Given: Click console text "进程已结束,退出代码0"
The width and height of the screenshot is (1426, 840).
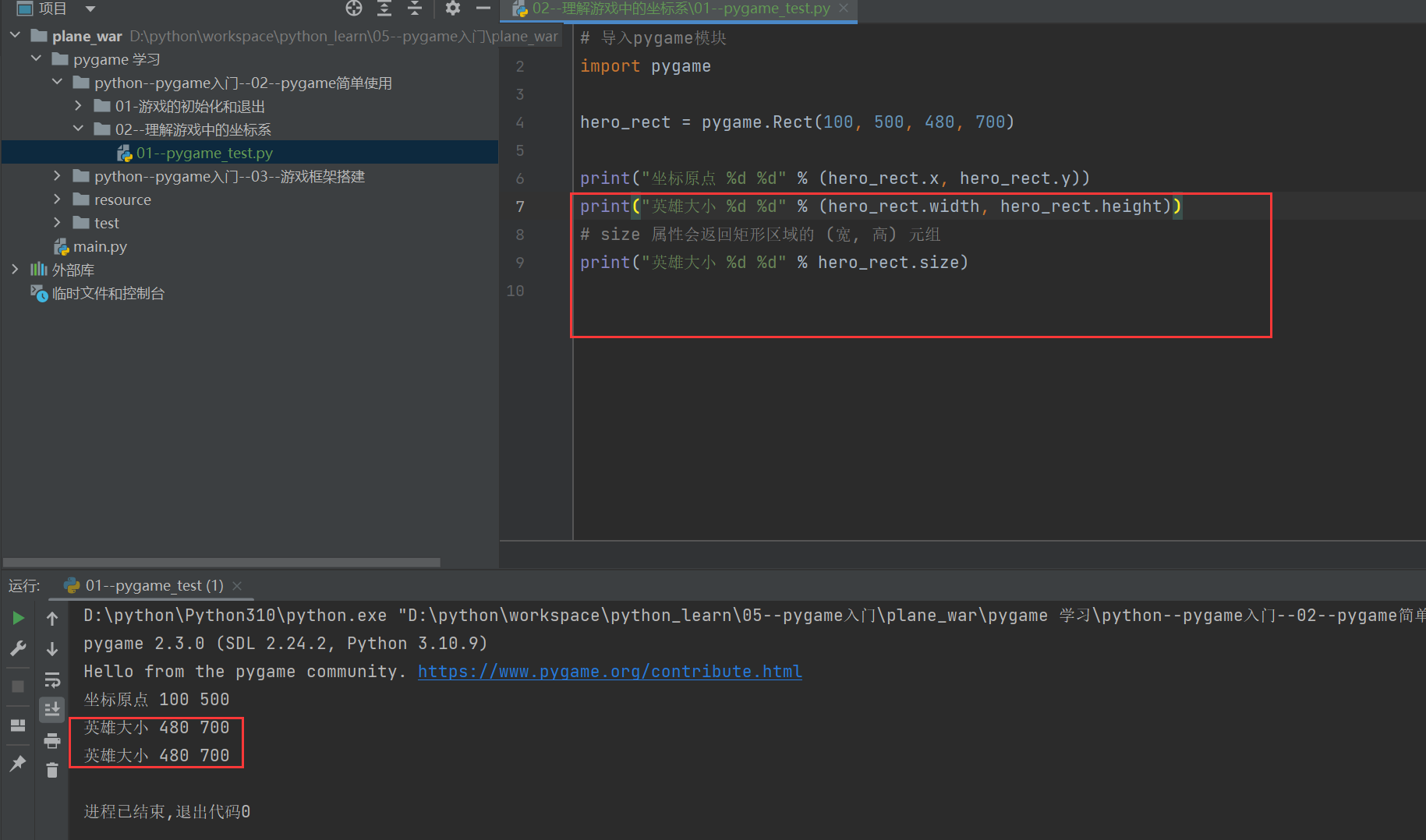Looking at the screenshot, I should pyautogui.click(x=167, y=812).
